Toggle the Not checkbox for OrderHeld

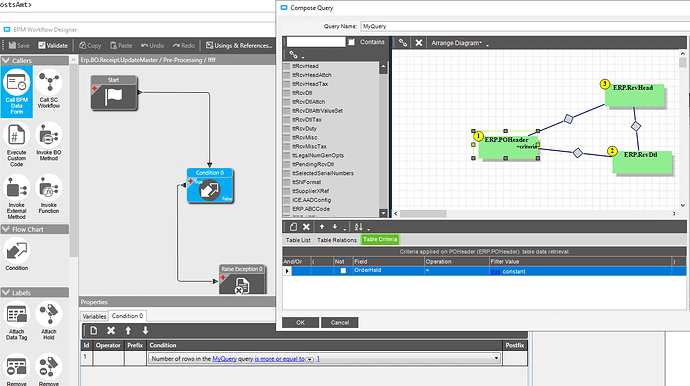[343, 271]
